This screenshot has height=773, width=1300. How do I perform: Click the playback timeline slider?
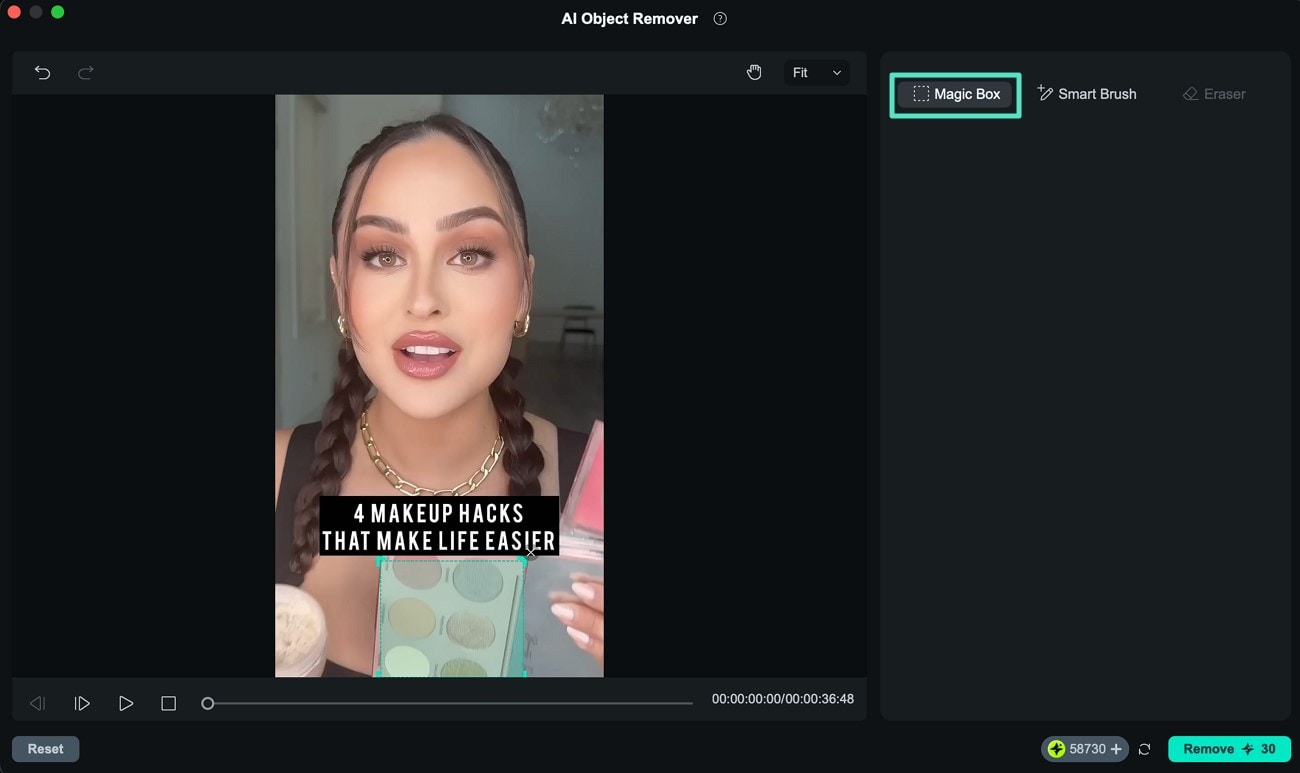click(447, 703)
